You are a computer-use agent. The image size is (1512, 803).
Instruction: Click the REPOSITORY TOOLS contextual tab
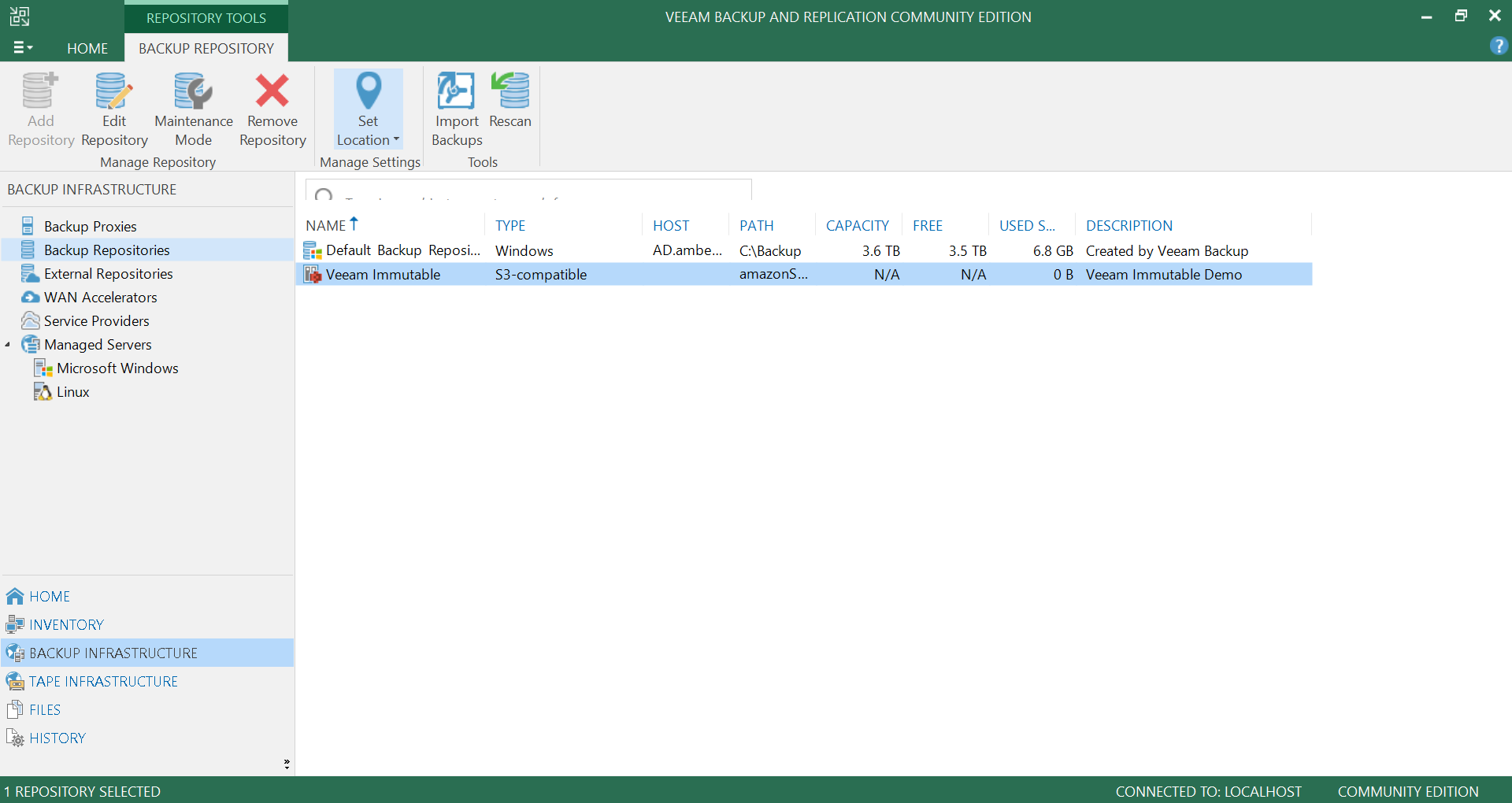(206, 17)
